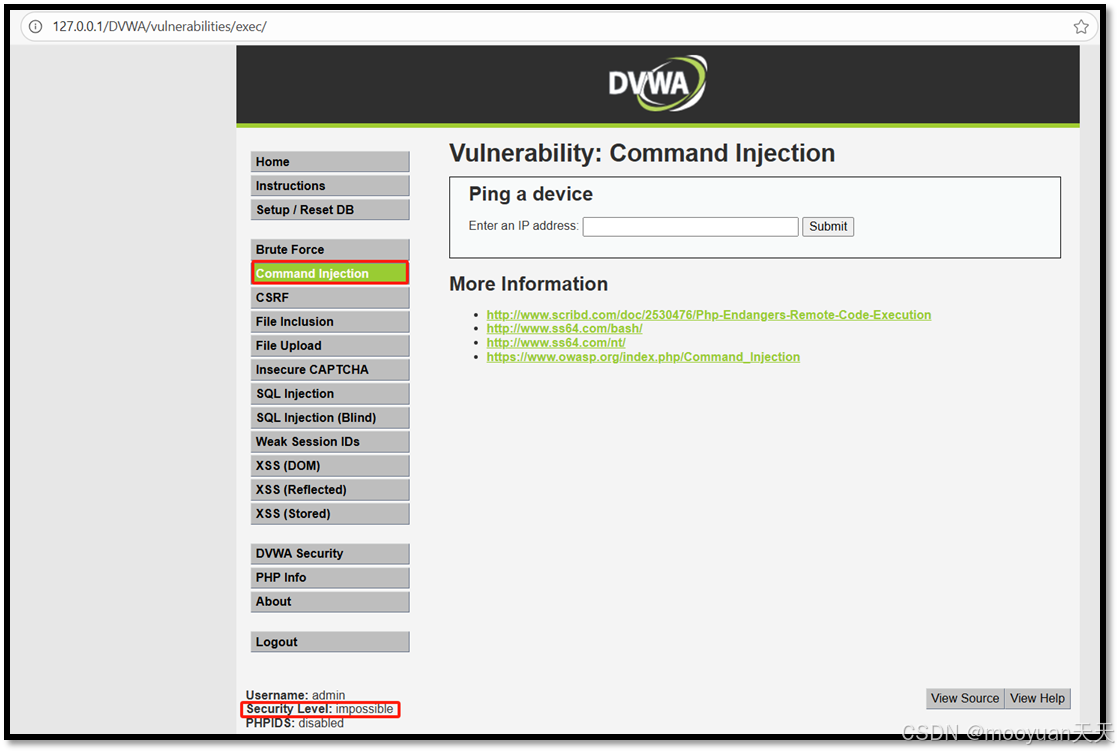Focus the Enter an IP address field
Image resolution: width=1119 pixels, height=753 pixels.
(690, 227)
